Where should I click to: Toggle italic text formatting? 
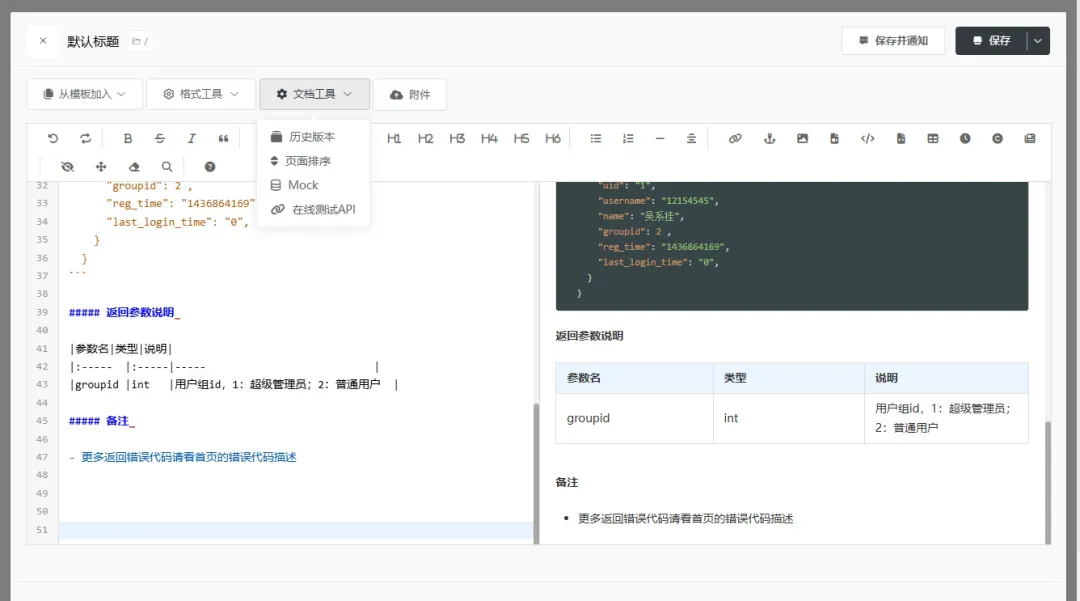(192, 139)
